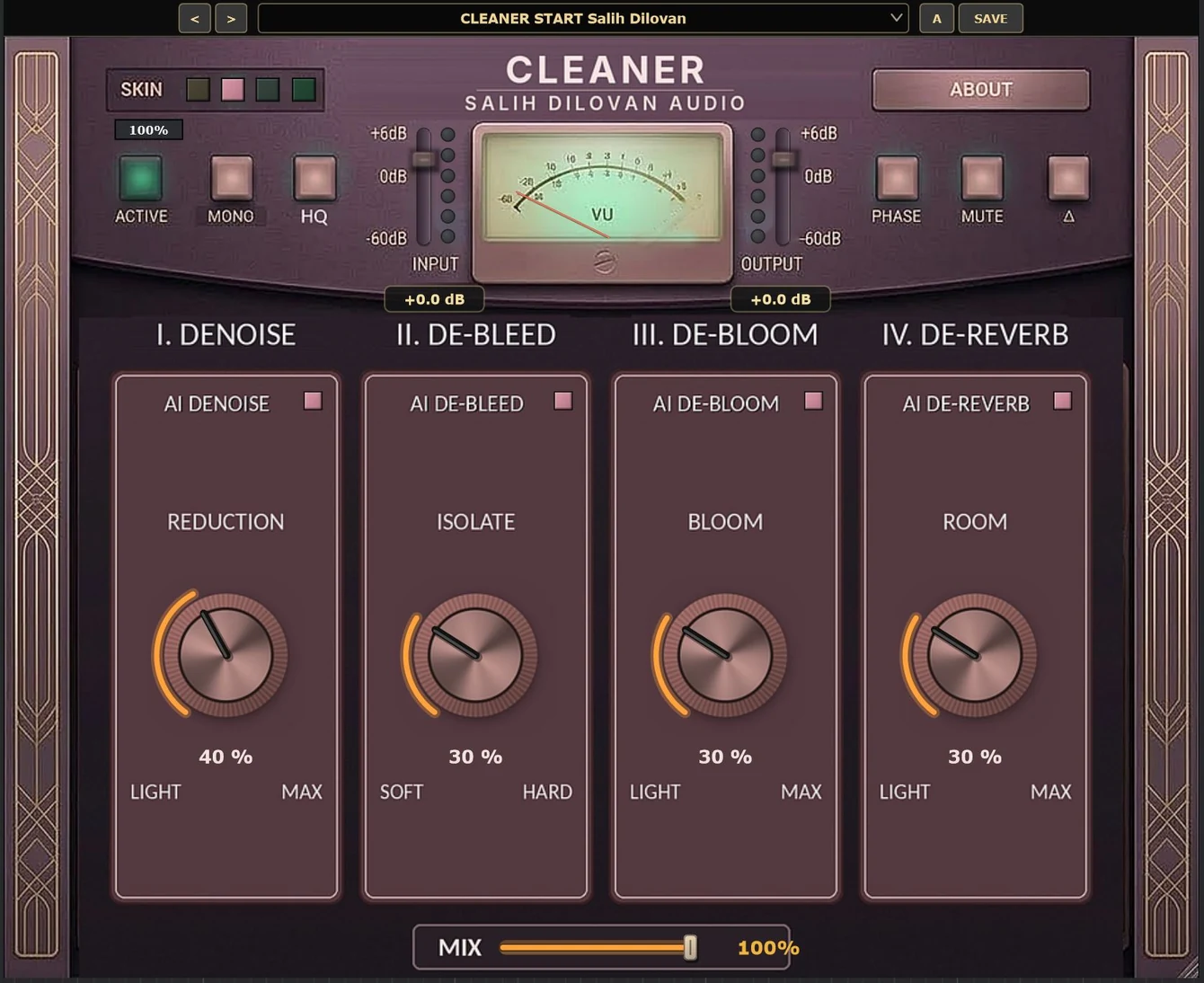Screen dimensions: 1204x983
Task: Click the SOFT label under ISOLATE
Action: point(402,793)
